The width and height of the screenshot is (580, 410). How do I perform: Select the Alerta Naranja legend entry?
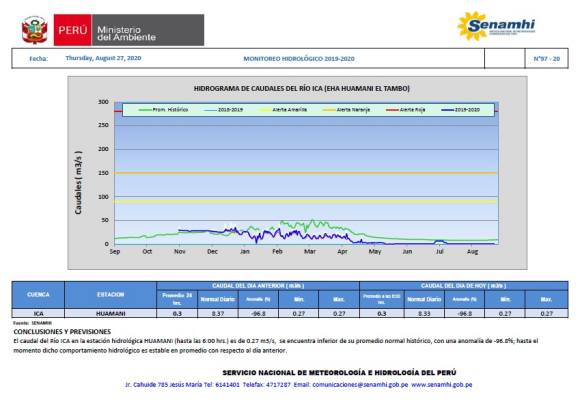pos(346,110)
